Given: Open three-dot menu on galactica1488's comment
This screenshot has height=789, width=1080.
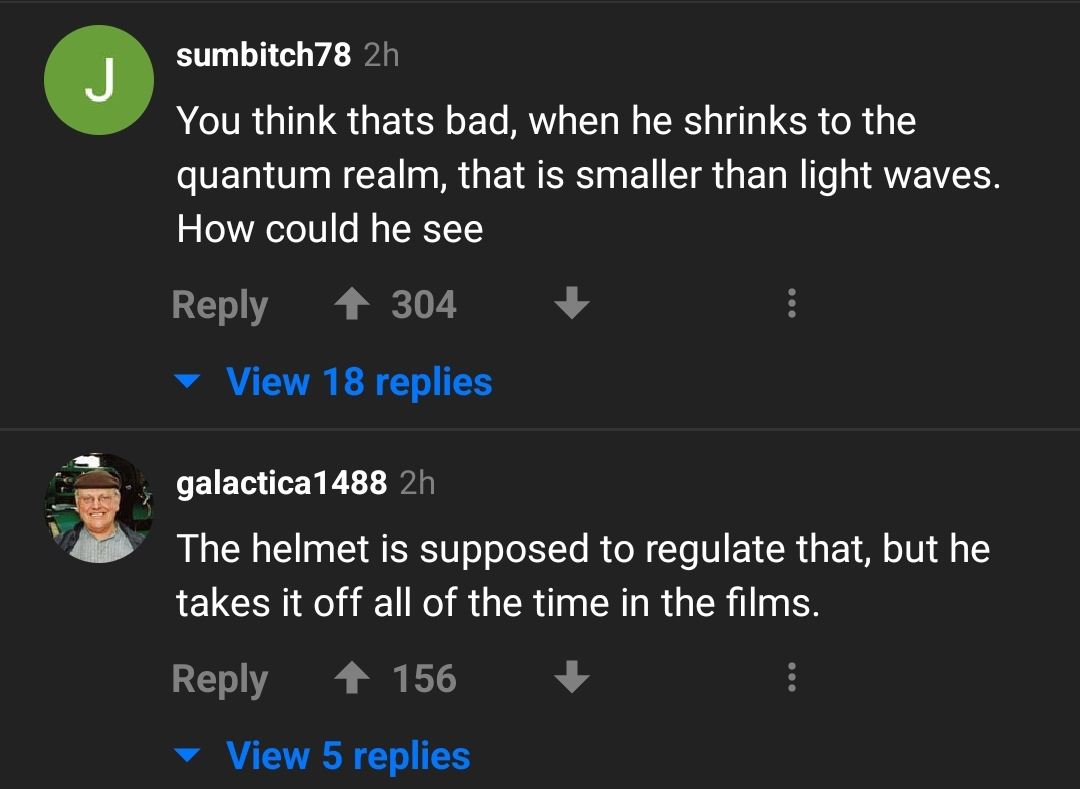Looking at the screenshot, I should point(791,678).
